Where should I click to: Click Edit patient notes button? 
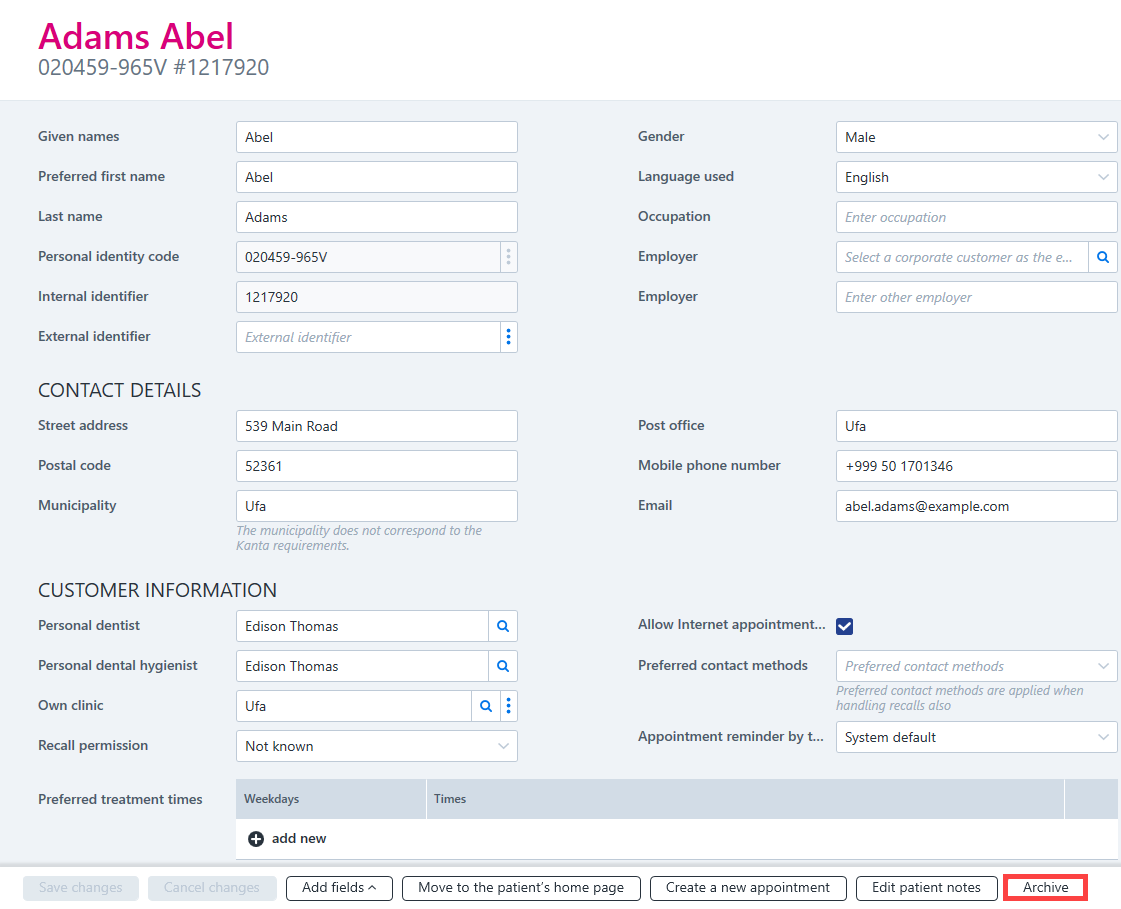pos(926,888)
